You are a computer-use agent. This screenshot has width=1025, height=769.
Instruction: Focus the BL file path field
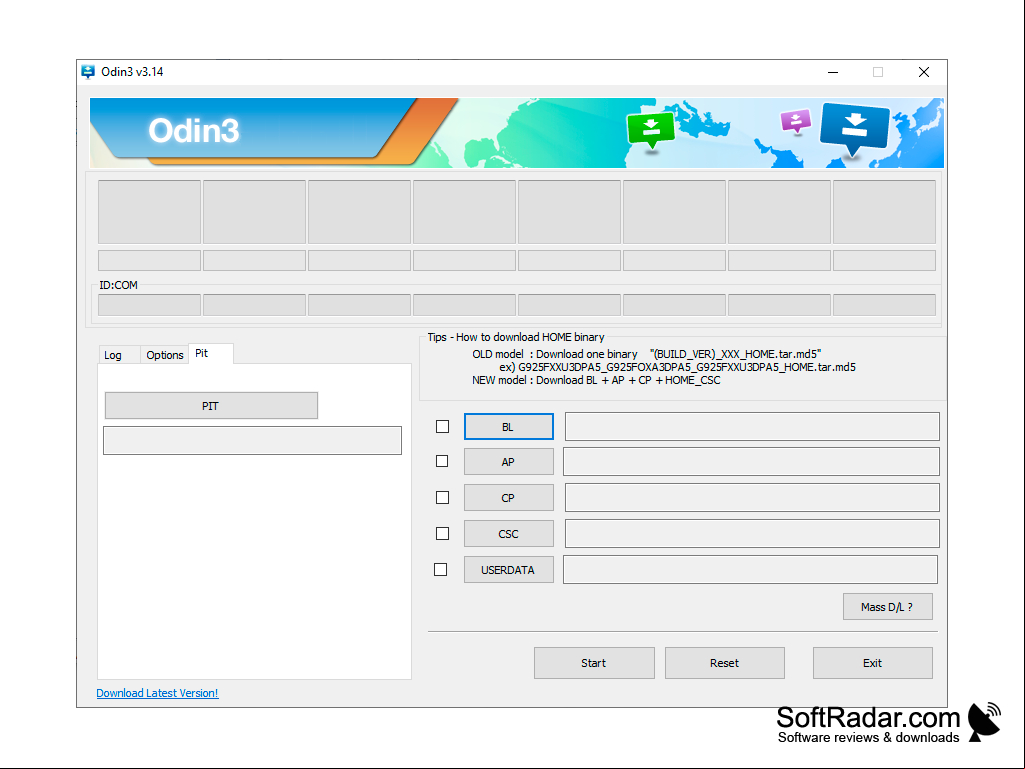(752, 426)
